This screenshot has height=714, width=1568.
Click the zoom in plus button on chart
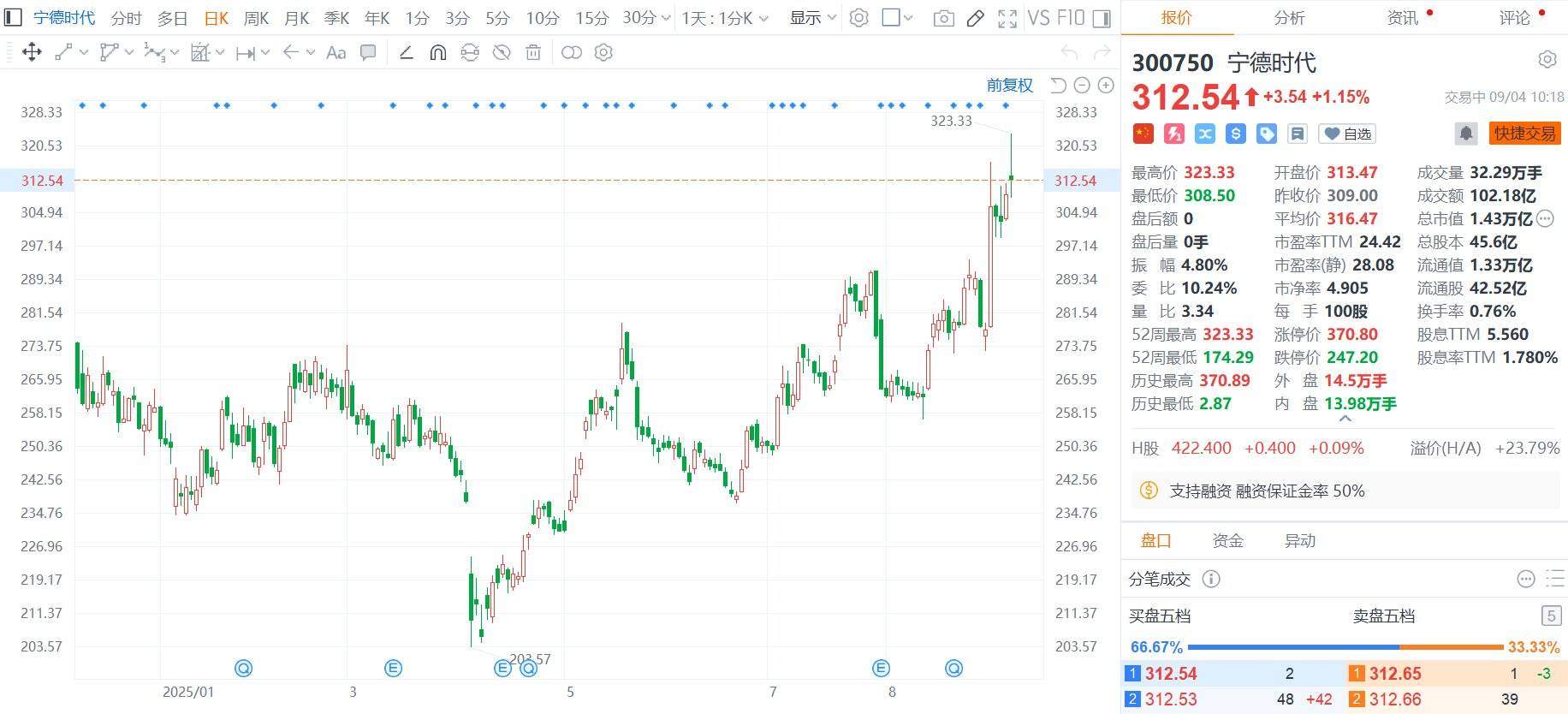pos(1106,85)
